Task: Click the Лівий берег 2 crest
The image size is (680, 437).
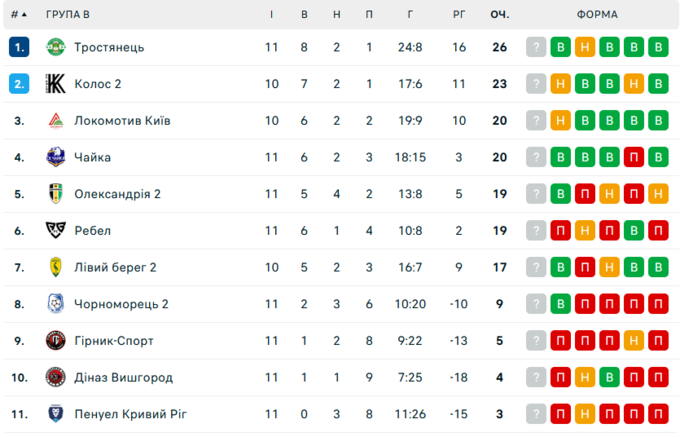Action: click(55, 267)
